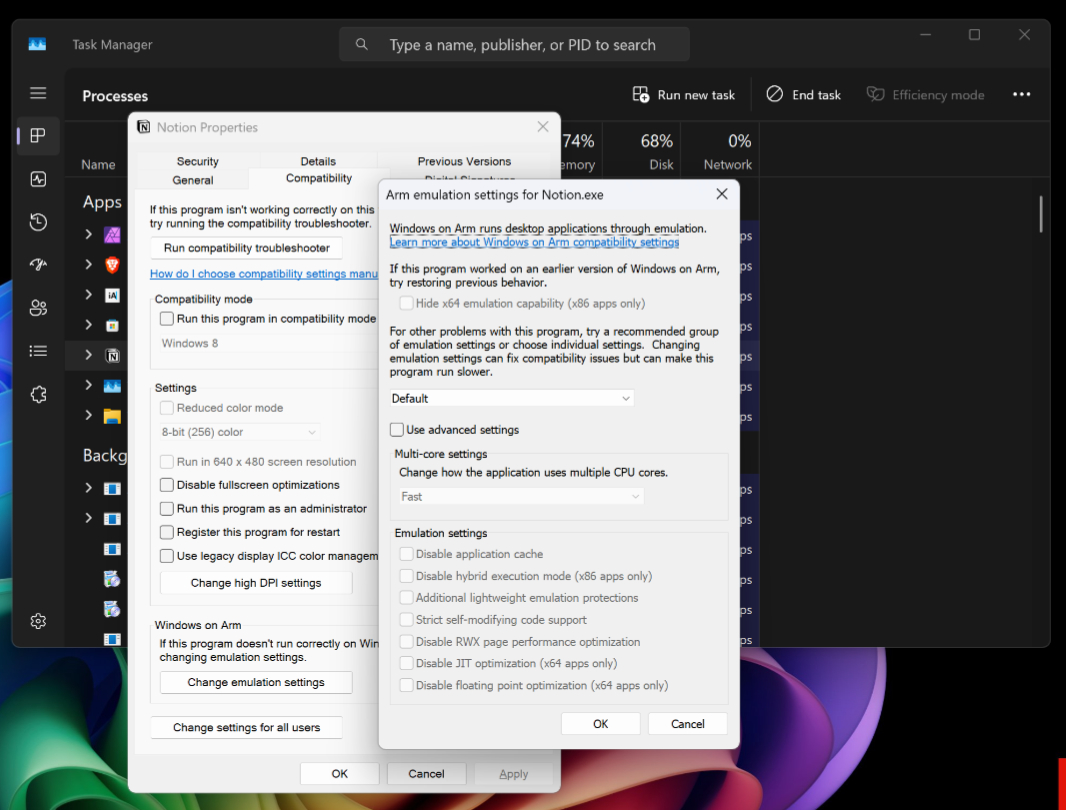Open the Users page icon
The image size is (1066, 810).
(x=38, y=308)
